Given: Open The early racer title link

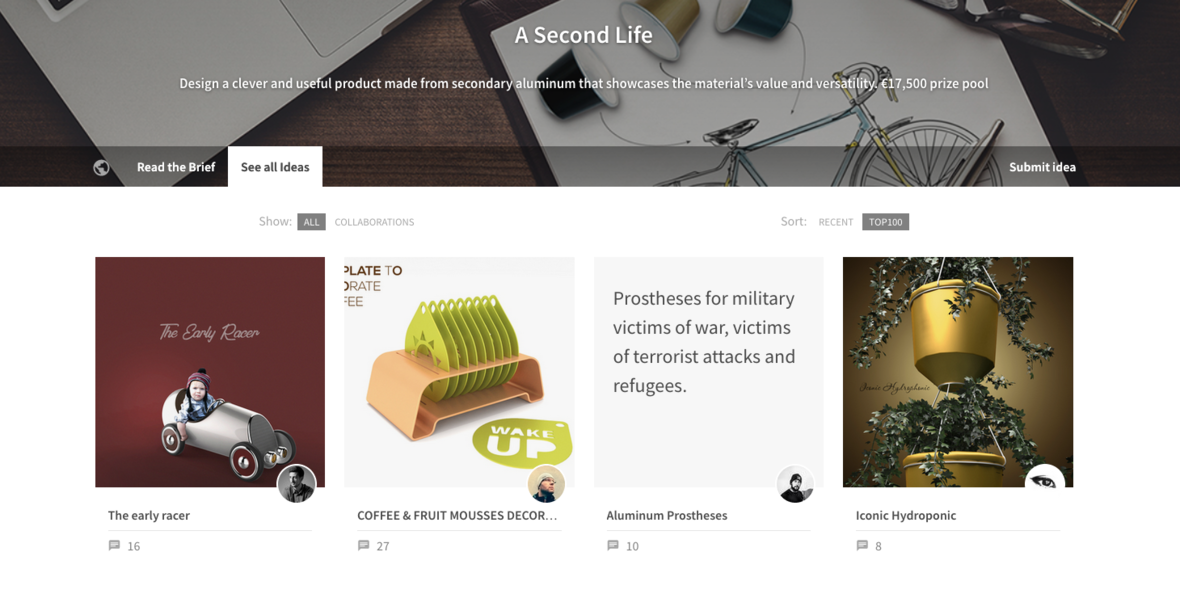Looking at the screenshot, I should pos(149,515).
